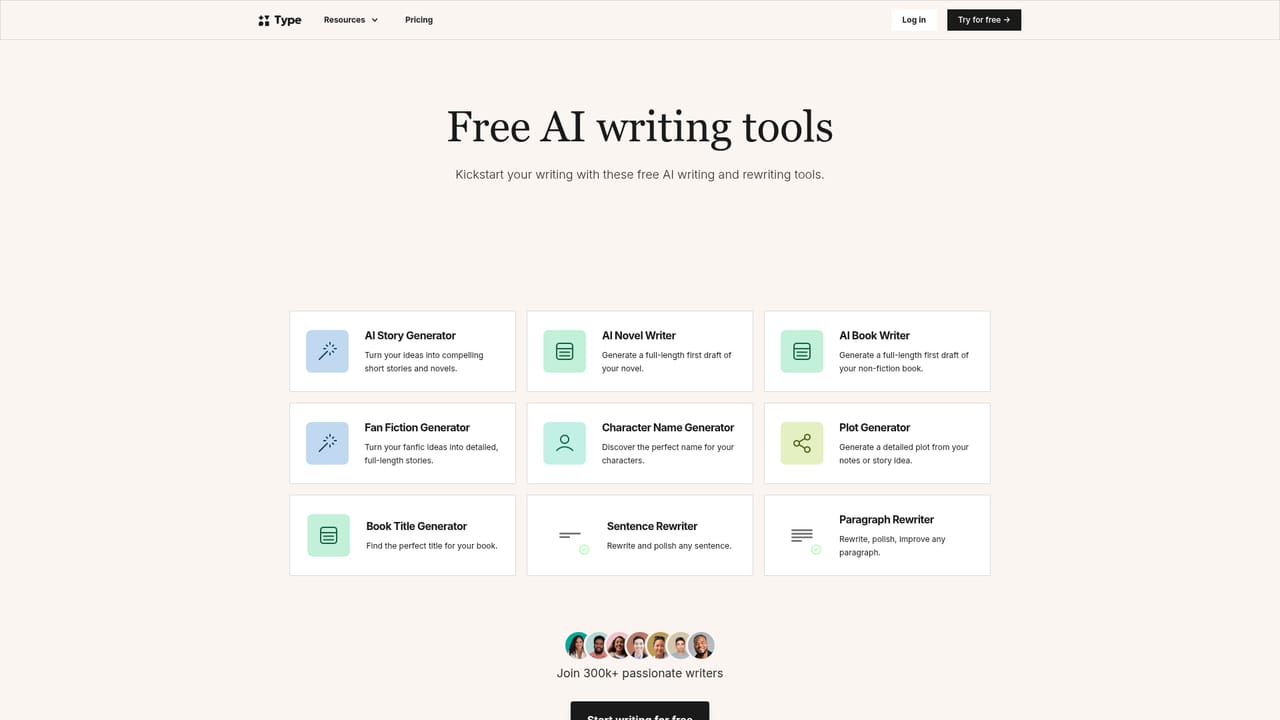Click 'Turn your fanfic ideas' description text

tap(432, 454)
